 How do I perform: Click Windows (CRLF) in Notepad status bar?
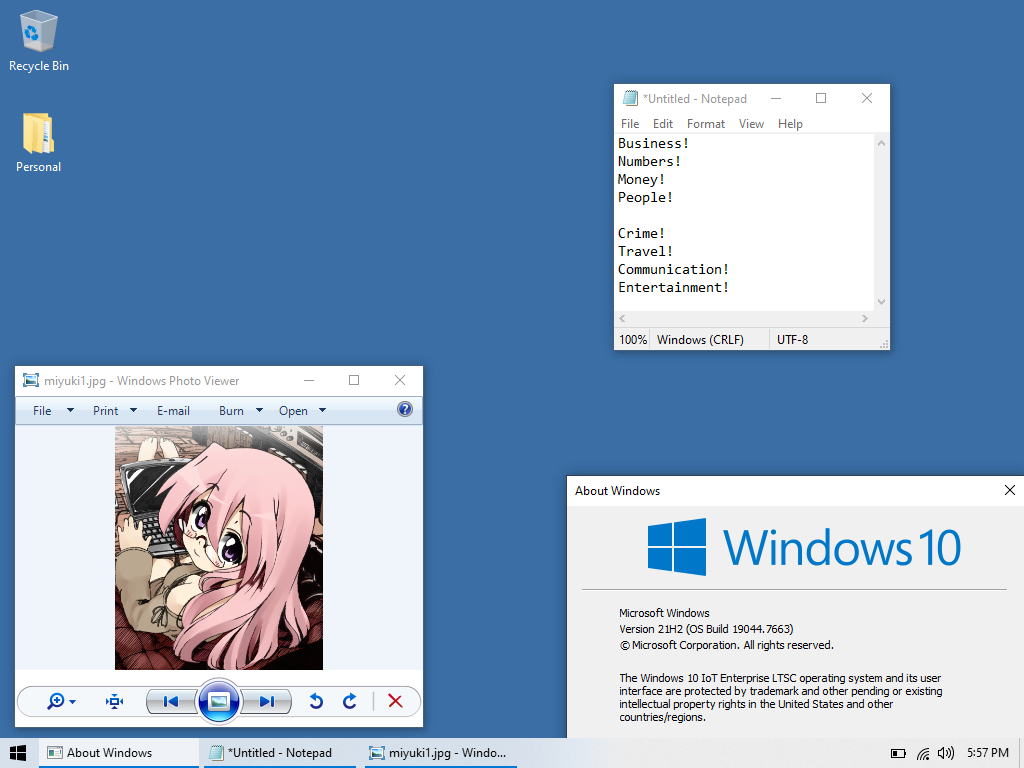(x=700, y=340)
